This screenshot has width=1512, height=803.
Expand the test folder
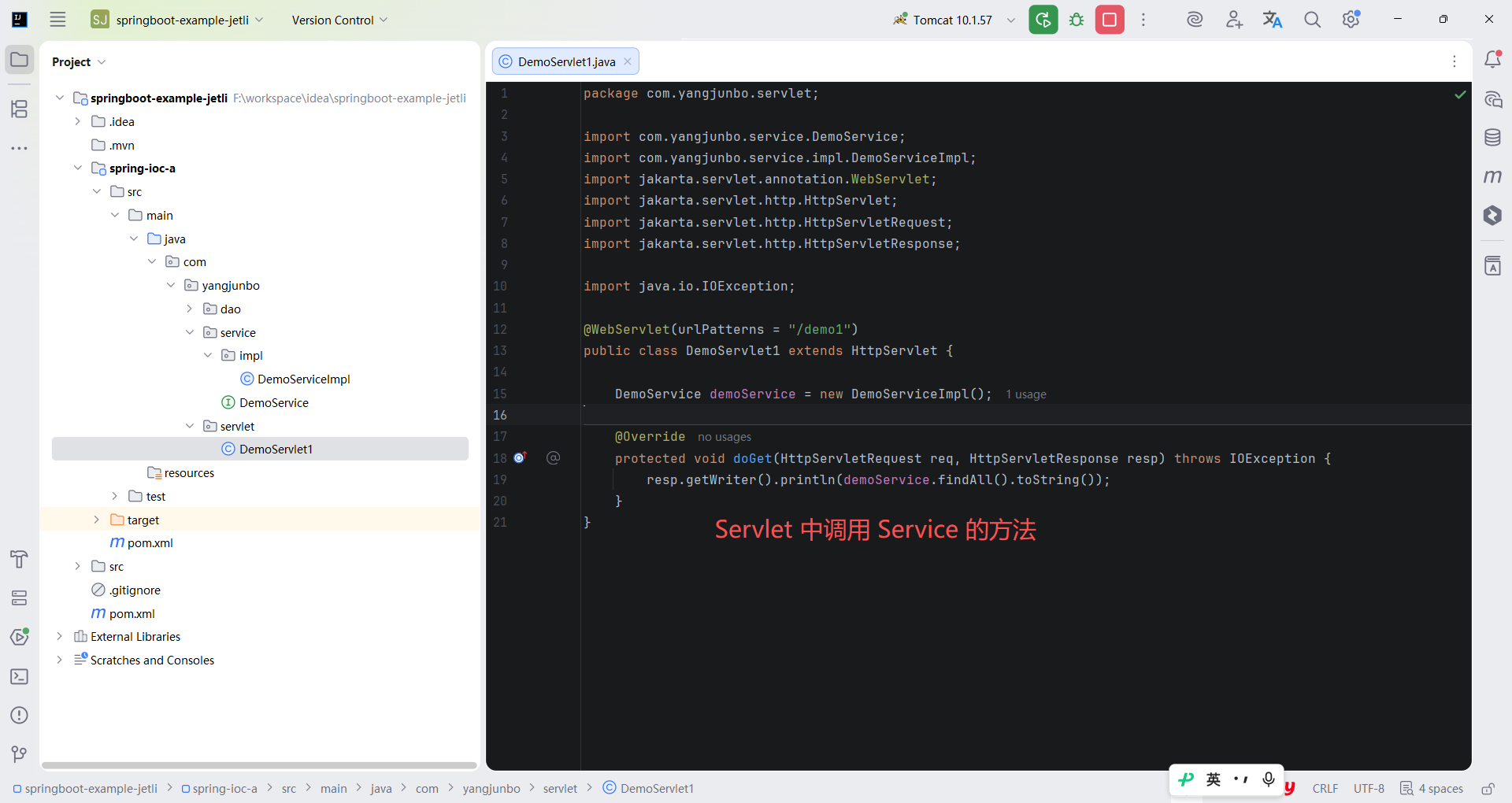click(115, 496)
